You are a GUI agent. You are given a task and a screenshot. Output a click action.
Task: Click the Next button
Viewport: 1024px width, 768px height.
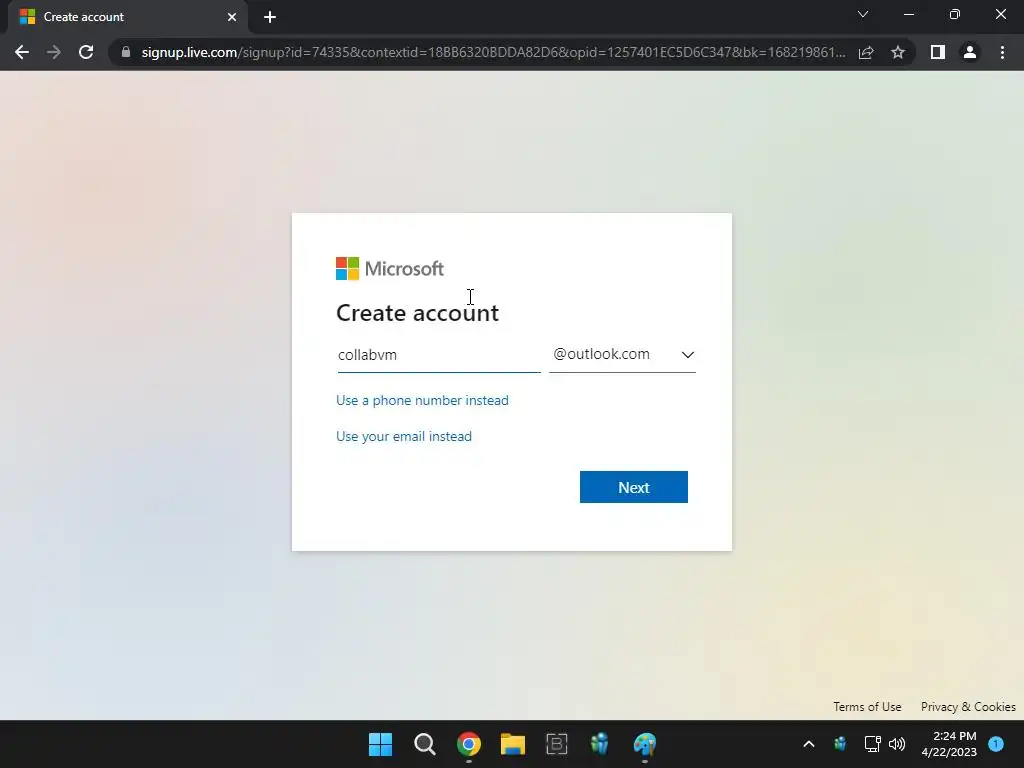(633, 487)
